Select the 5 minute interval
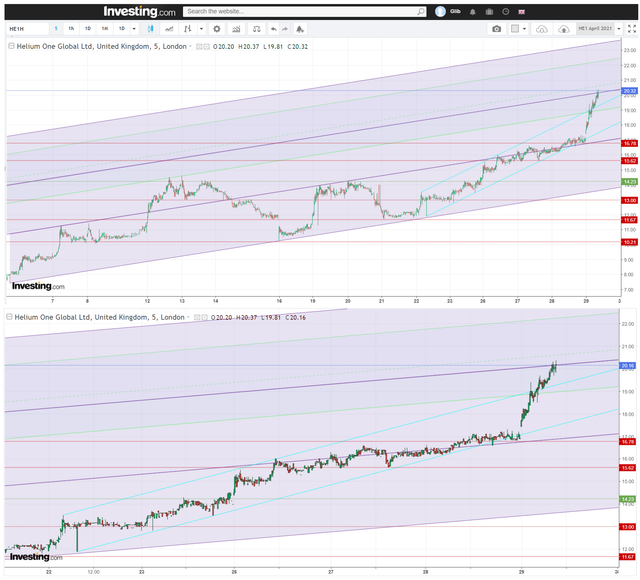The height and width of the screenshot is (580, 640). coord(56,29)
